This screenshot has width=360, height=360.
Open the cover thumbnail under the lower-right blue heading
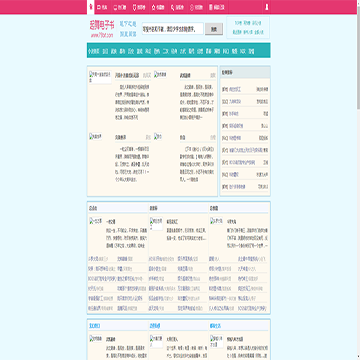[216, 341]
